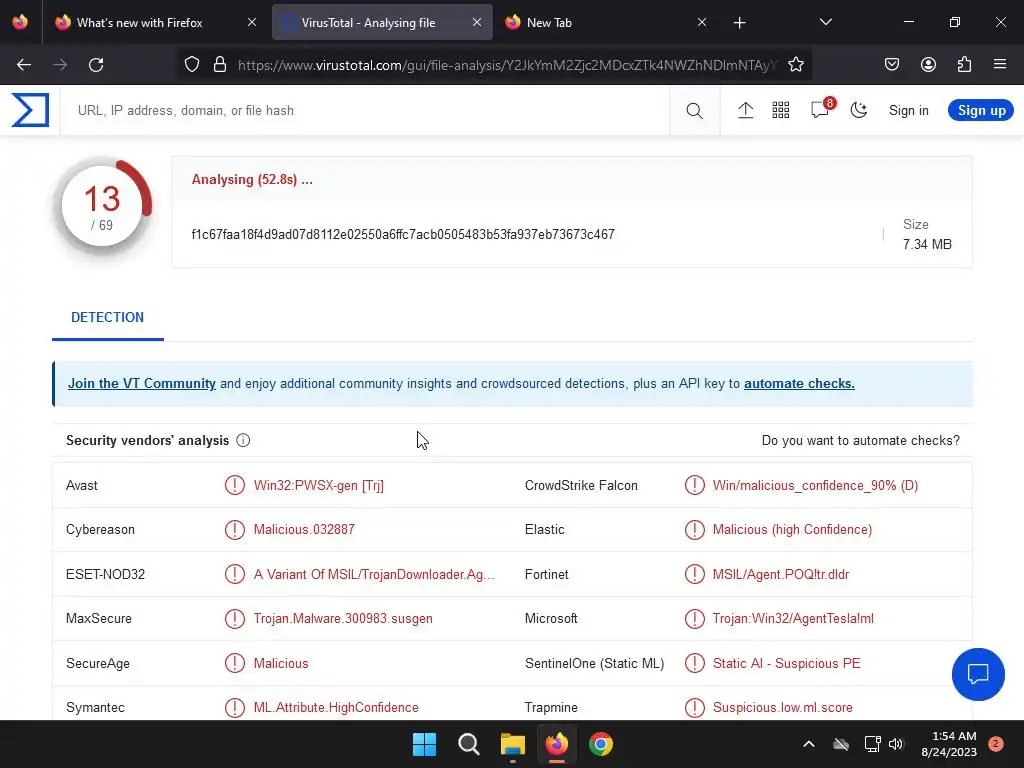This screenshot has width=1024, height=768.
Task: Open the blue chat bubble button
Action: pyautogui.click(x=978, y=674)
